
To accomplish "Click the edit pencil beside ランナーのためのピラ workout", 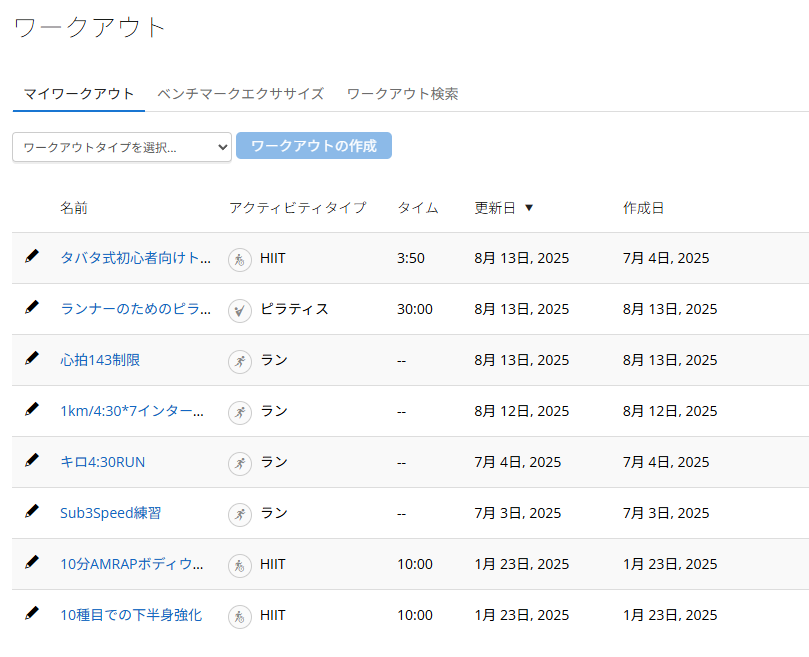I will (32, 307).
